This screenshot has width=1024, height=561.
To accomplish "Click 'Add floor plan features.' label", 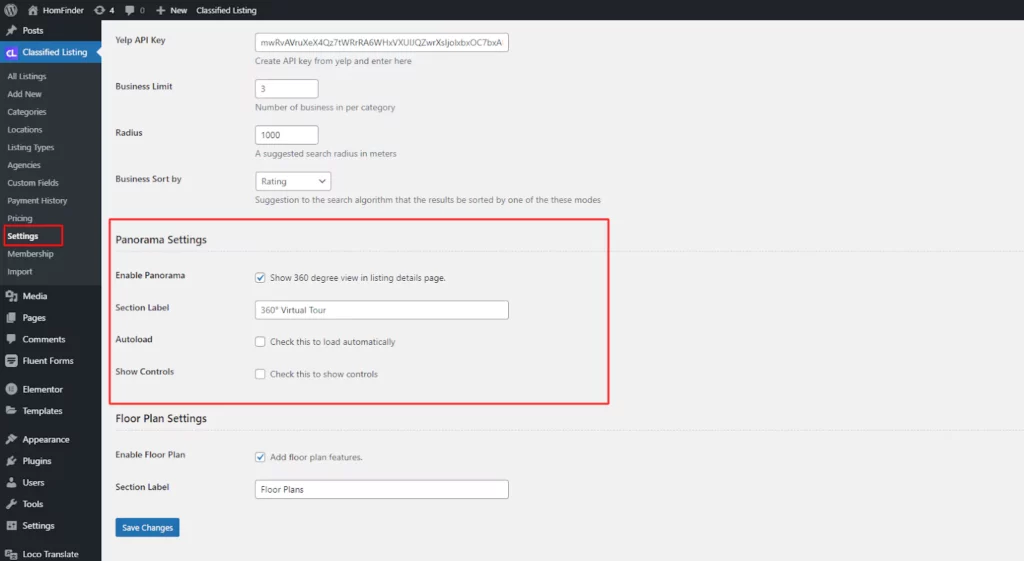I will coord(316,457).
